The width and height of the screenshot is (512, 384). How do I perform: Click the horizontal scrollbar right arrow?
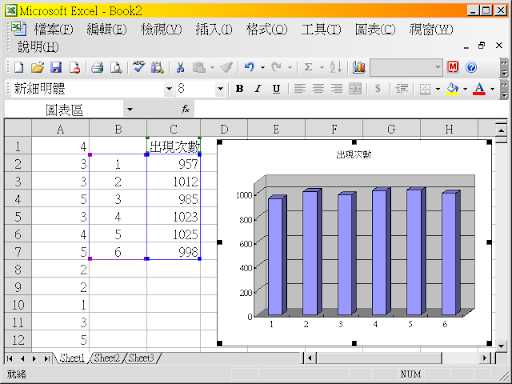[x=484, y=358]
